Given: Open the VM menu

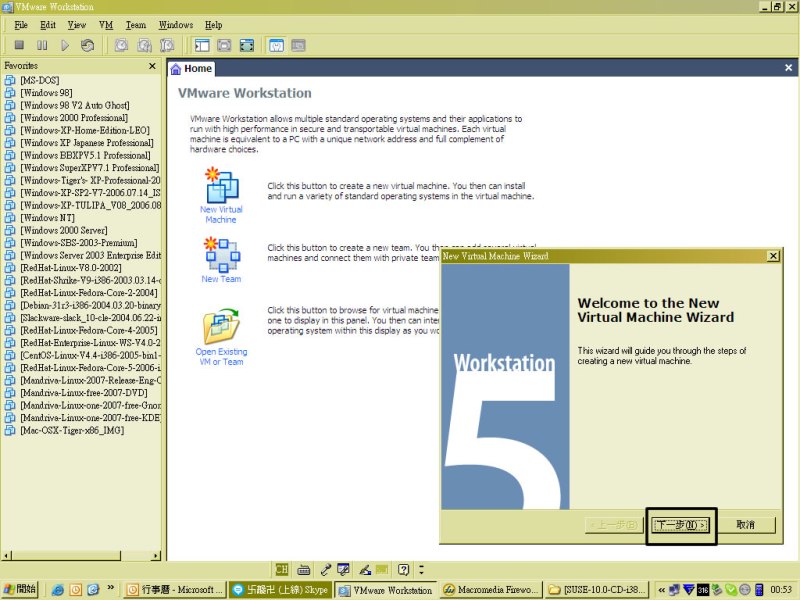Looking at the screenshot, I should point(106,25).
